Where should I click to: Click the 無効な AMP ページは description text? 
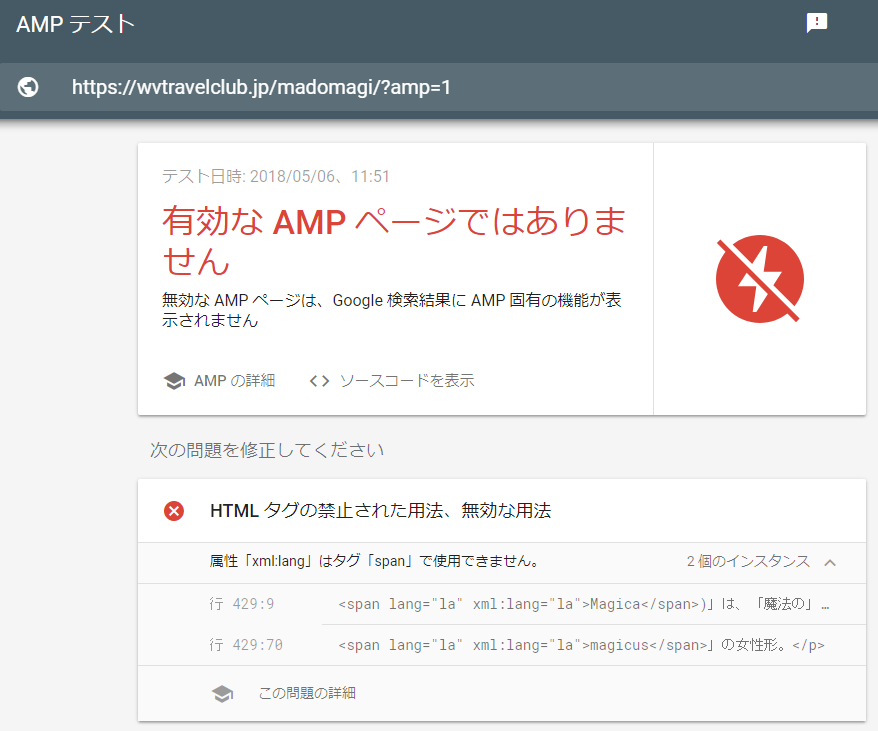391,310
